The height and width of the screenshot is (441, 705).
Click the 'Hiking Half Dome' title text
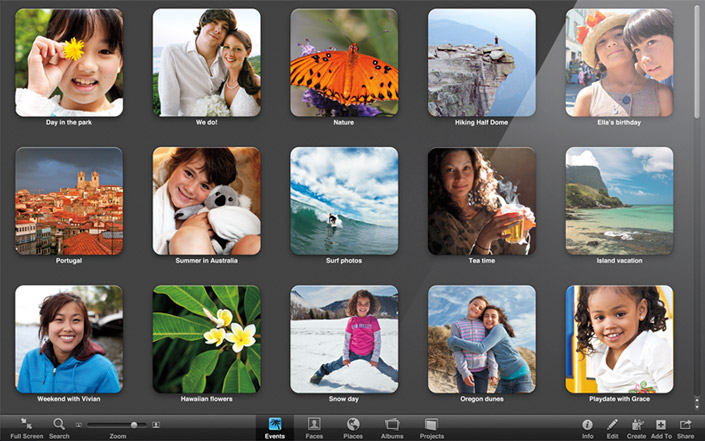click(481, 122)
